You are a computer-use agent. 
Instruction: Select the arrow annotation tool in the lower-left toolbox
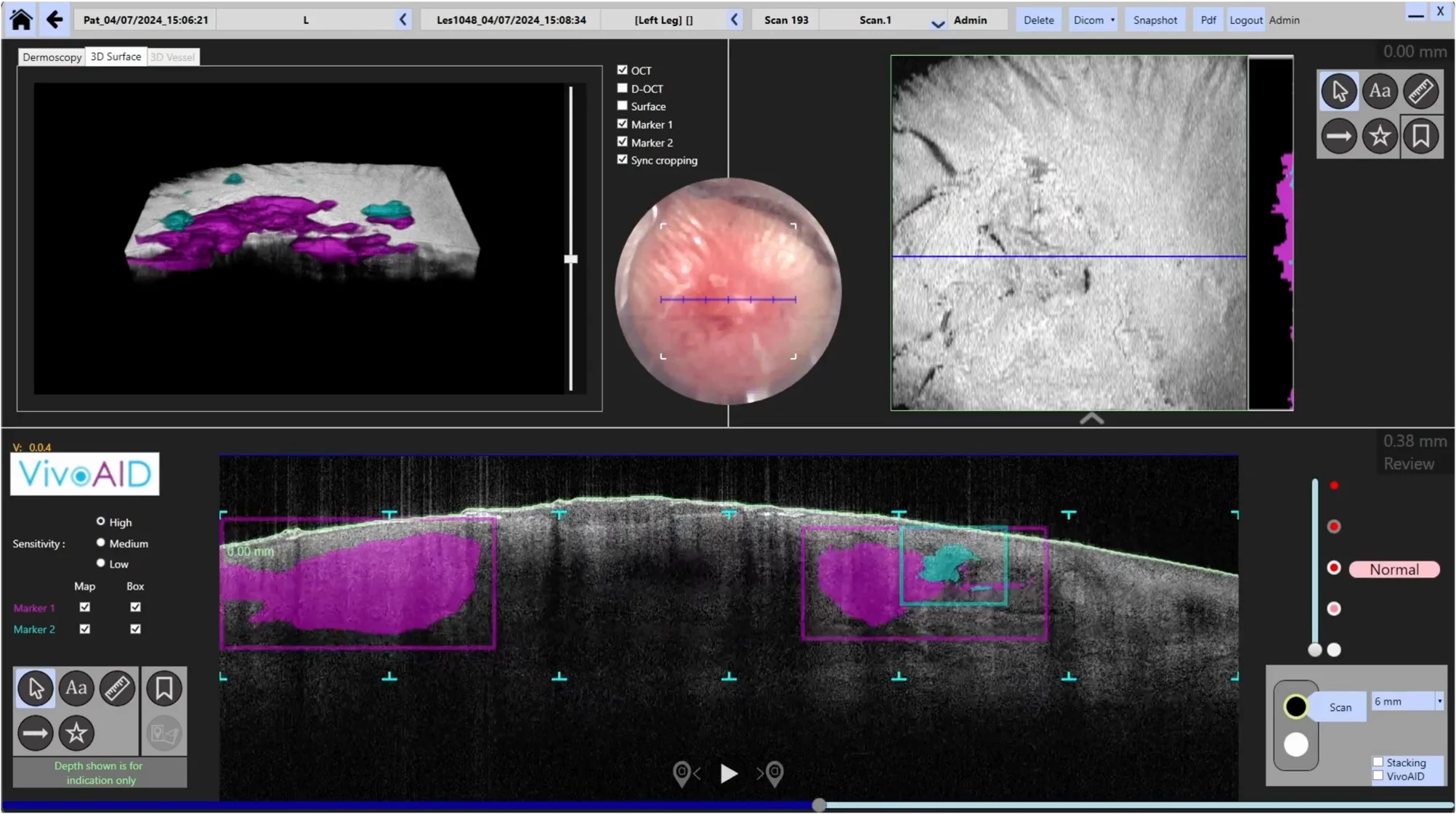pyautogui.click(x=35, y=733)
